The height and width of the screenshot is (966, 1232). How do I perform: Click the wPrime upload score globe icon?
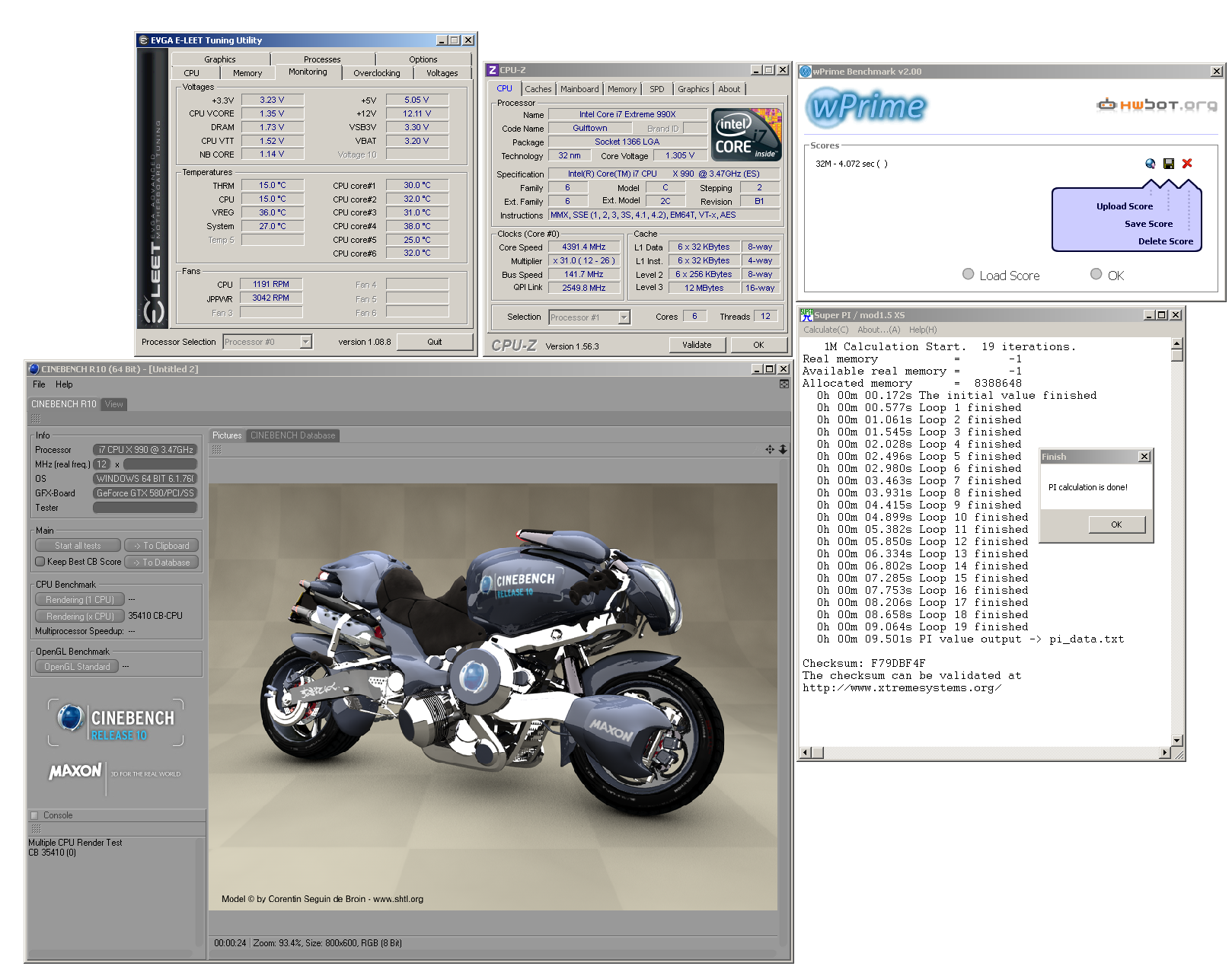[x=1150, y=164]
